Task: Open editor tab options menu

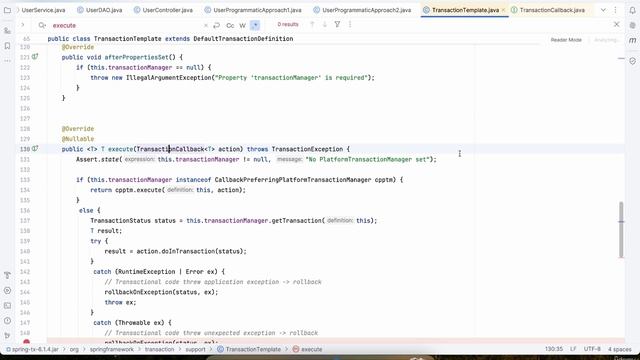Action: pos(616,10)
